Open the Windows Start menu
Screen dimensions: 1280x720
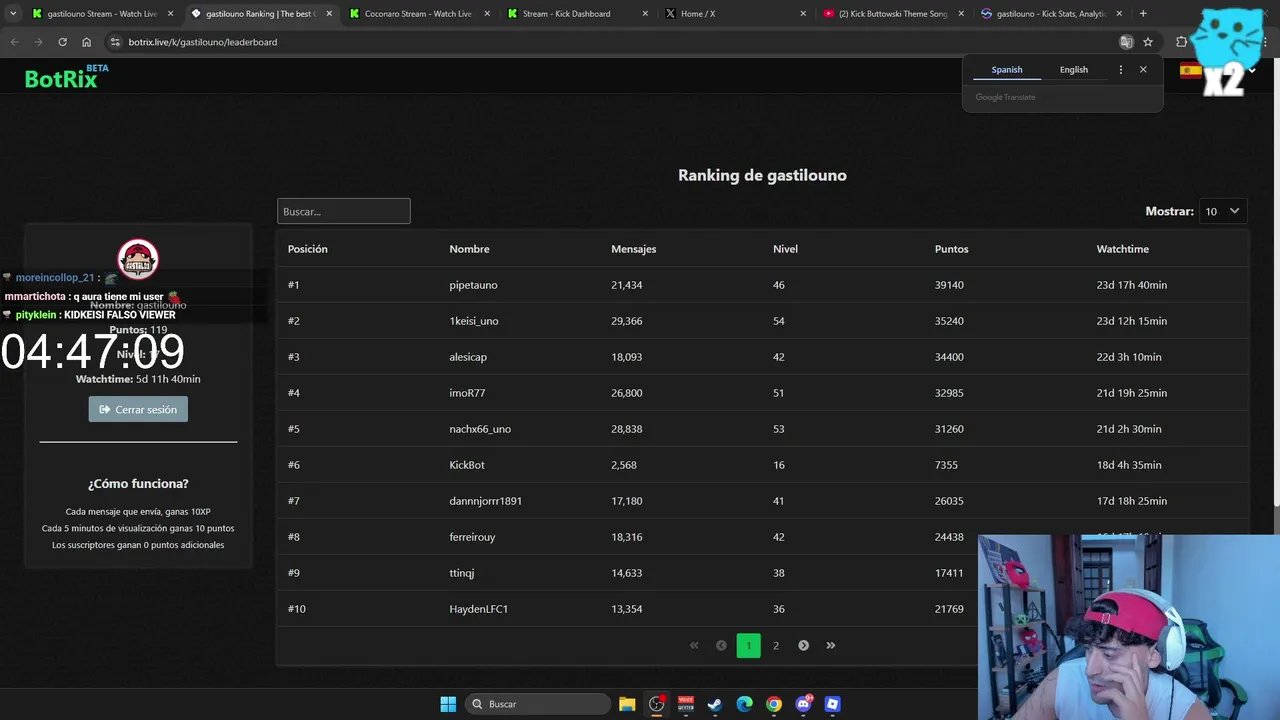pos(448,704)
